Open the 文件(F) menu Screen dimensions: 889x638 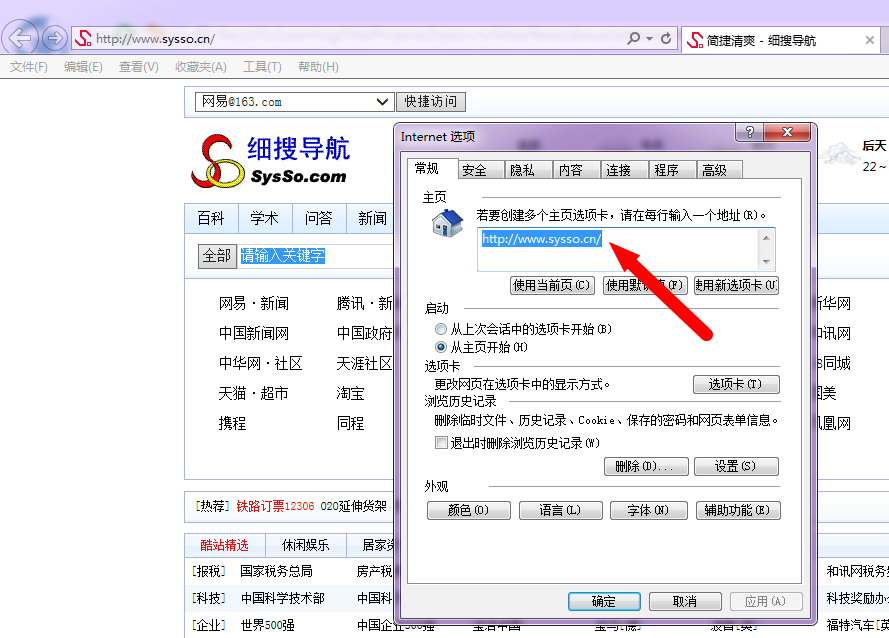28,67
